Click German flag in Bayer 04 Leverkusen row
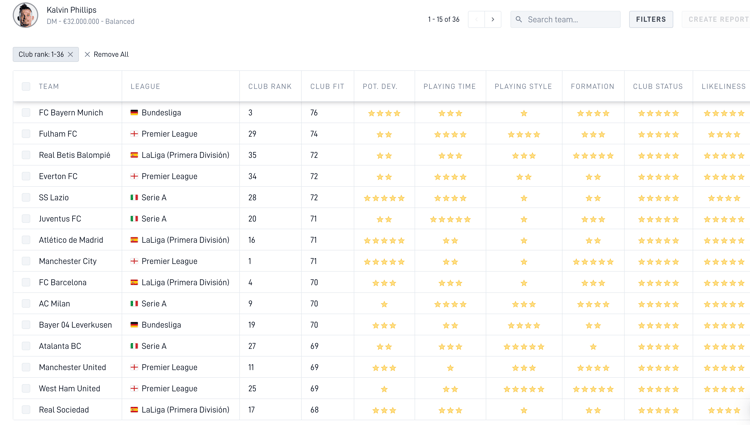Image resolution: width=750 pixels, height=425 pixels. (x=134, y=325)
